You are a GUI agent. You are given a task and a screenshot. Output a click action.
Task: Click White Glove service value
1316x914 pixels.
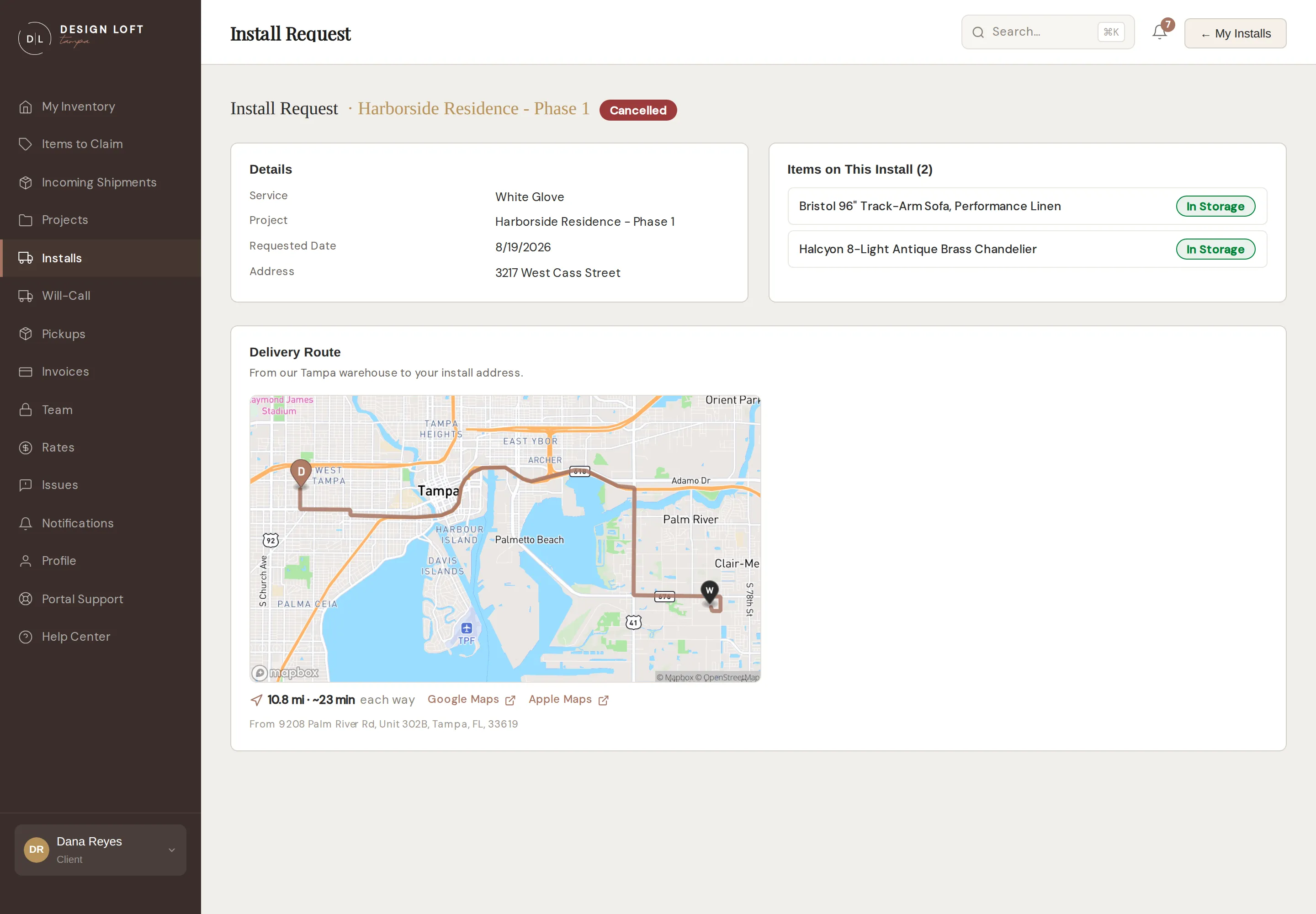pos(529,197)
